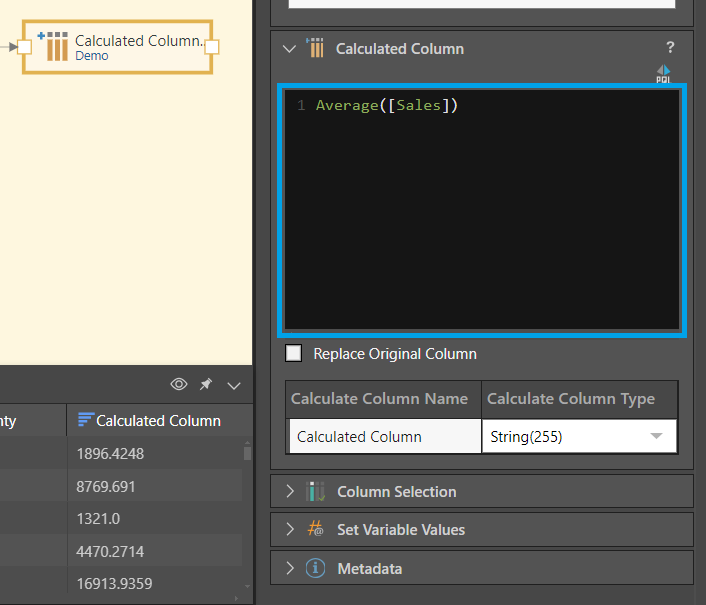Collapse preview panel with chevron arrow

(234, 385)
